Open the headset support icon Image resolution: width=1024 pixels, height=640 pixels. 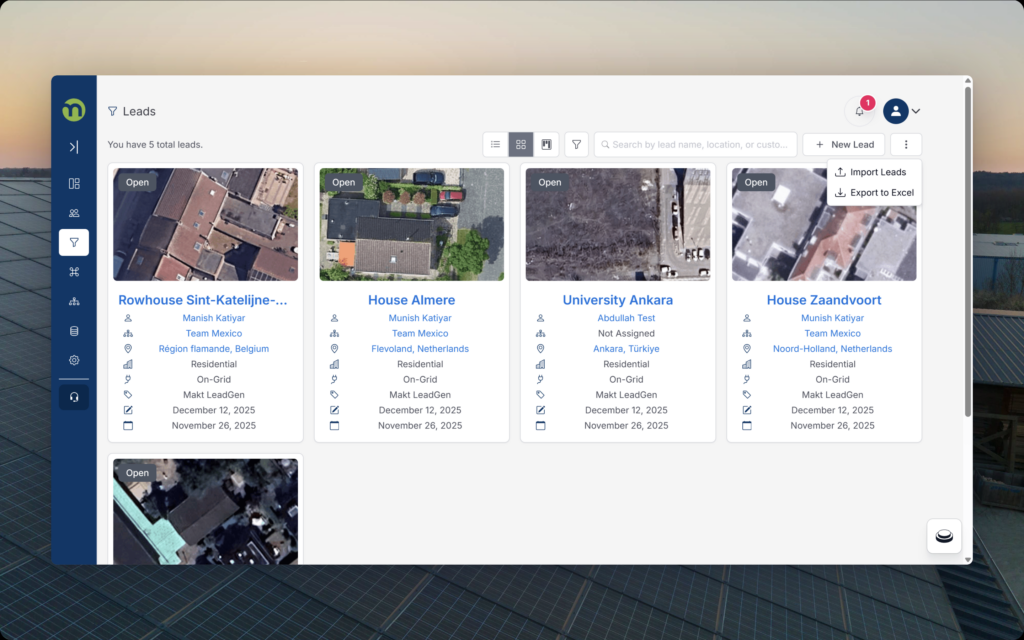pos(74,397)
